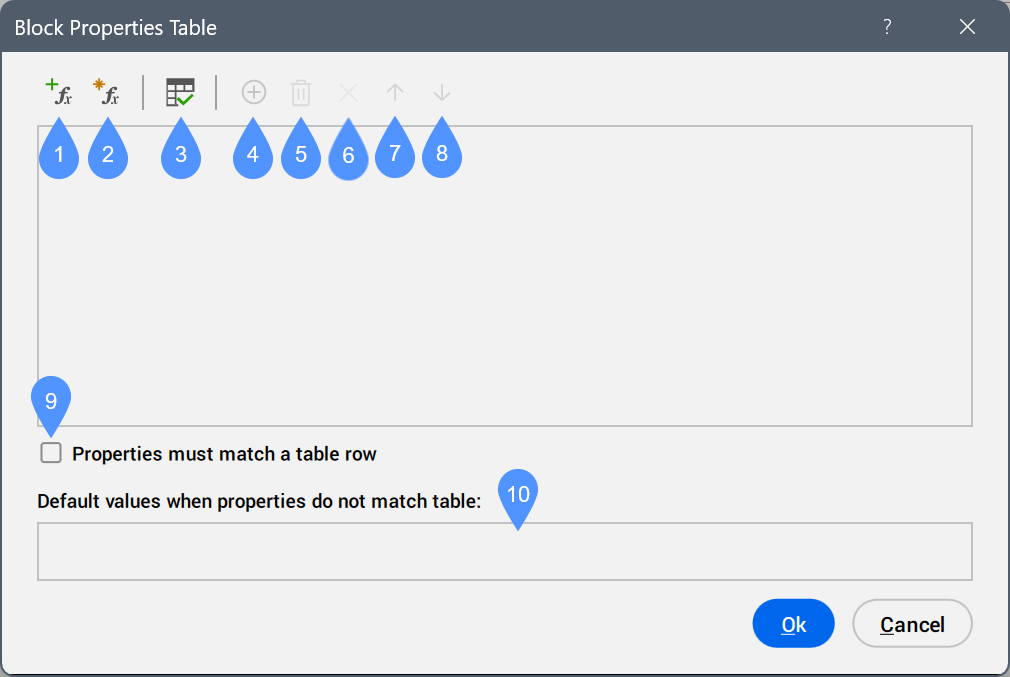The height and width of the screenshot is (677, 1010).
Task: Click the add properties fx icon
Action: [x=59, y=93]
